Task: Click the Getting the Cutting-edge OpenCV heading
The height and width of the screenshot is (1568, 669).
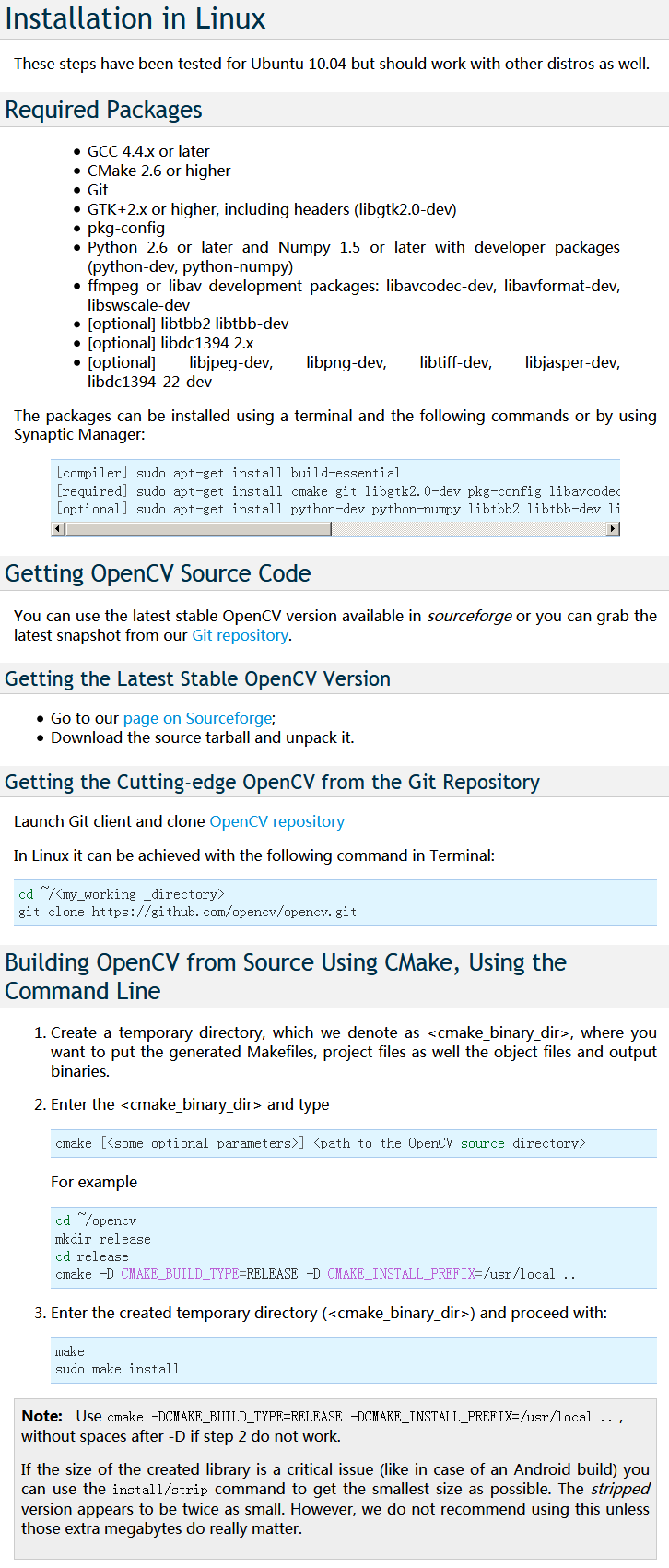Action: (x=272, y=782)
